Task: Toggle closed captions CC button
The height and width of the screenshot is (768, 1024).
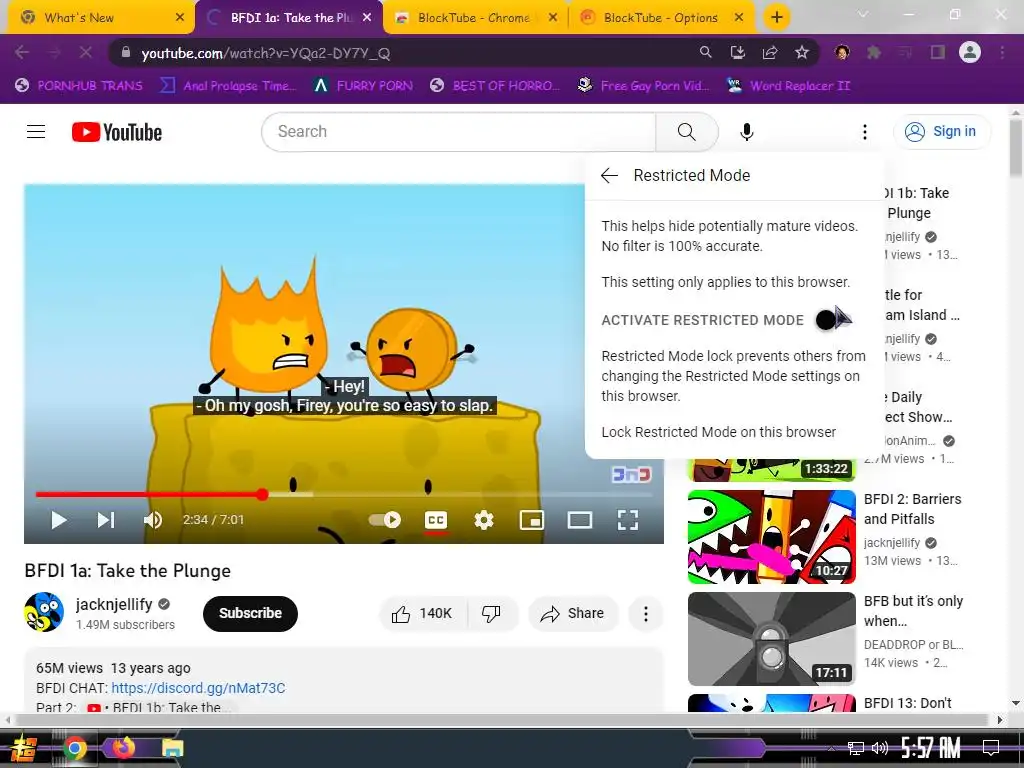Action: coord(436,520)
